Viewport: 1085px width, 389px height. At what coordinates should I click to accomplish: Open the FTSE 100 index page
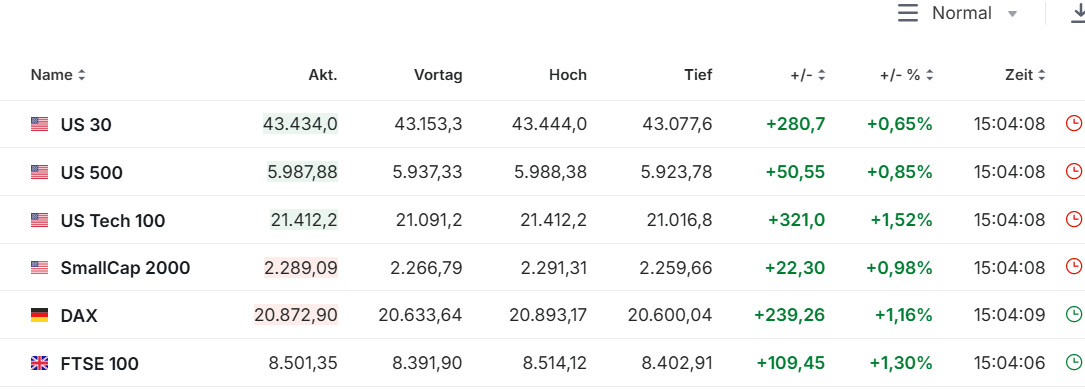(x=100, y=364)
